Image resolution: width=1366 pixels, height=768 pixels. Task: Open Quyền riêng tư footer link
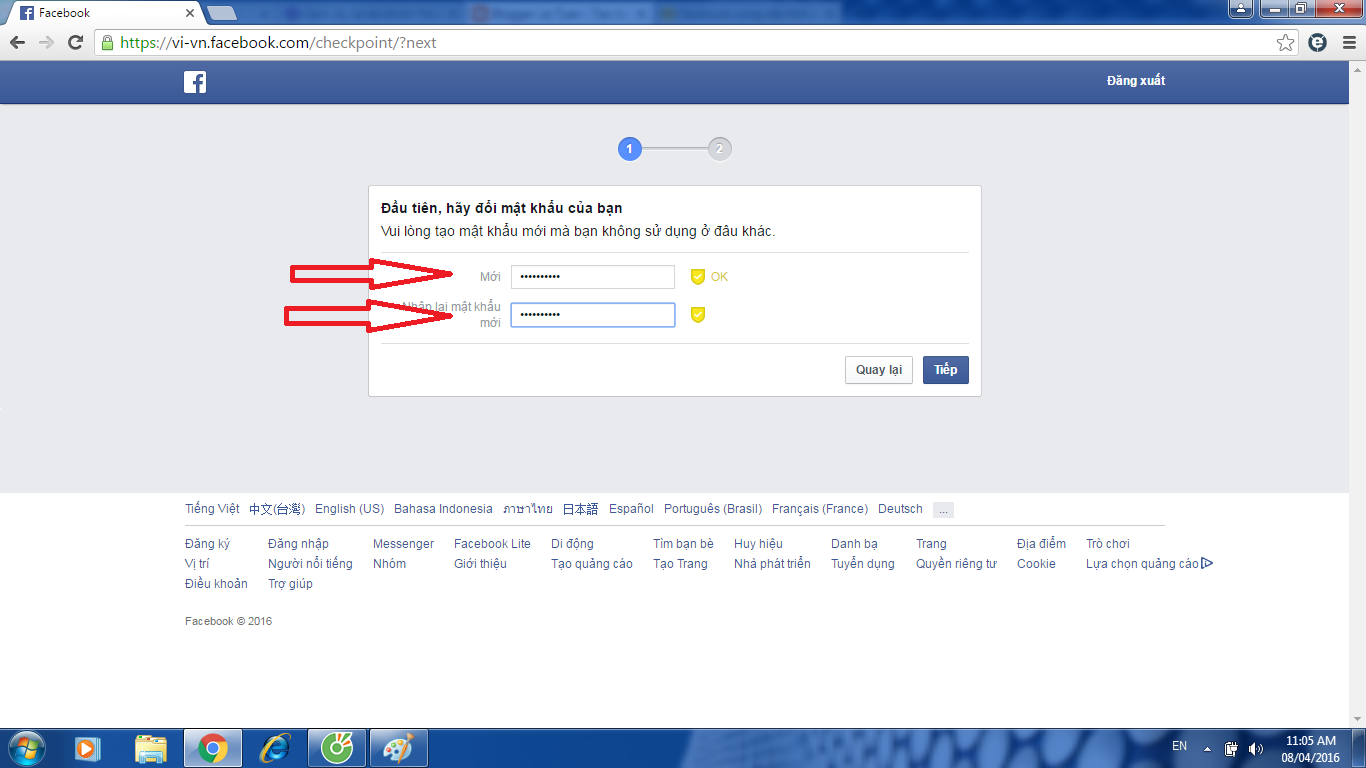[x=956, y=564]
